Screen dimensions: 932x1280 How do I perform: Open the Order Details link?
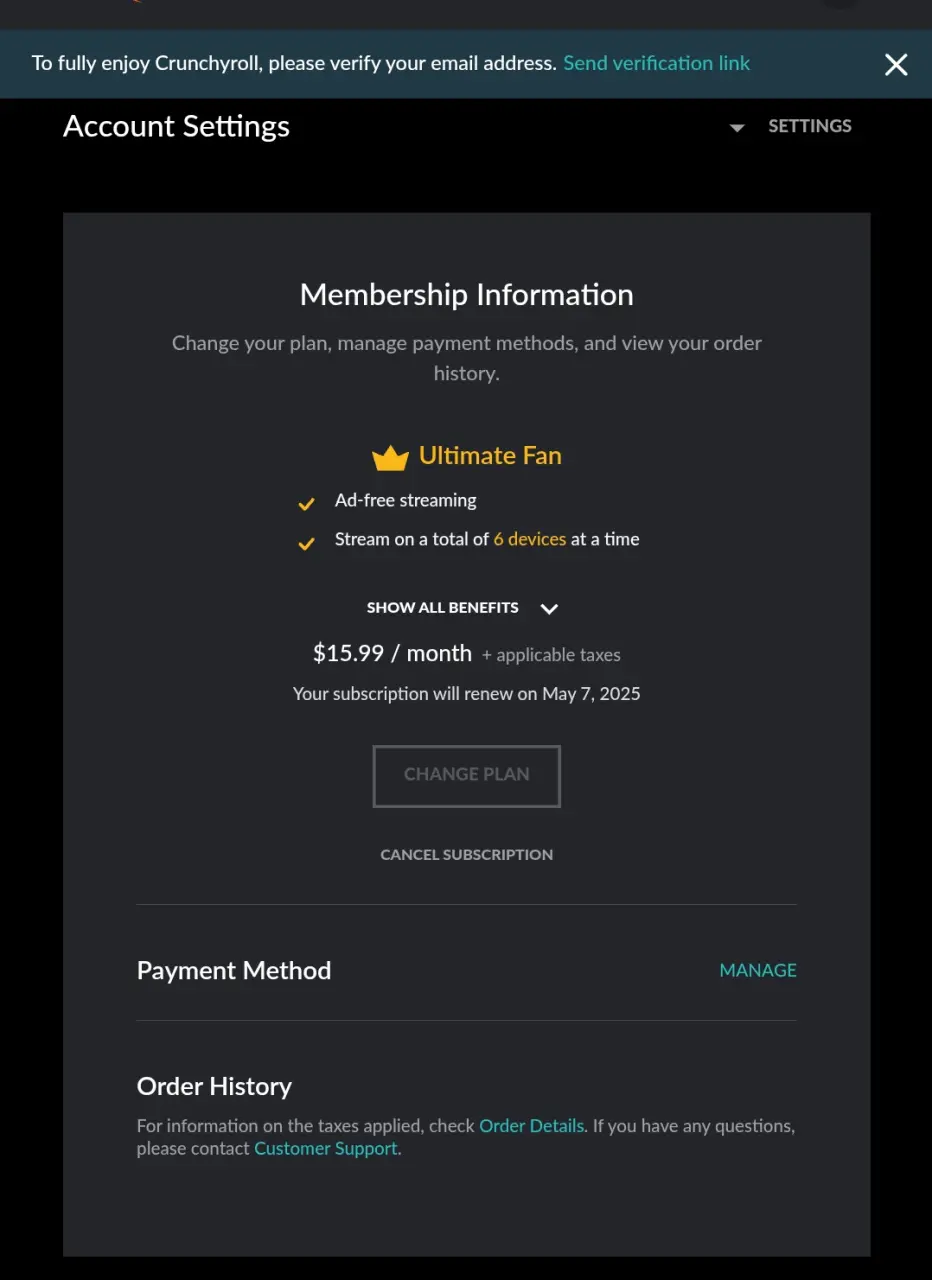click(532, 1126)
